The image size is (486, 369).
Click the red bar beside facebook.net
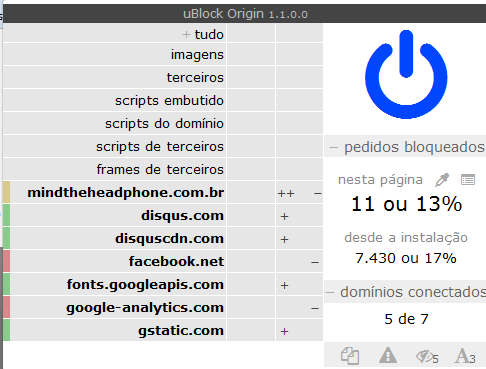tap(6, 261)
